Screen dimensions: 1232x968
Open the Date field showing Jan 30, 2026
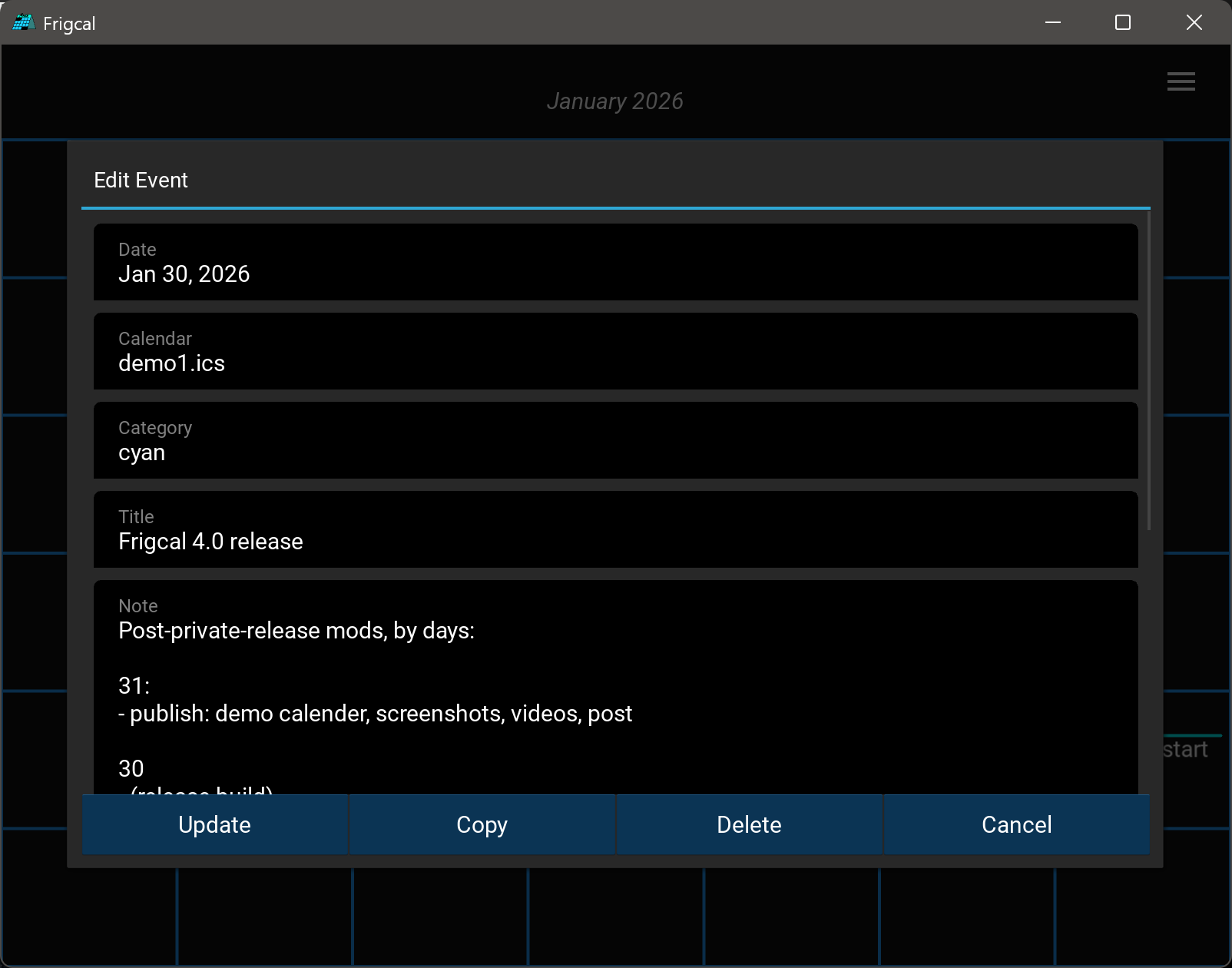614,263
